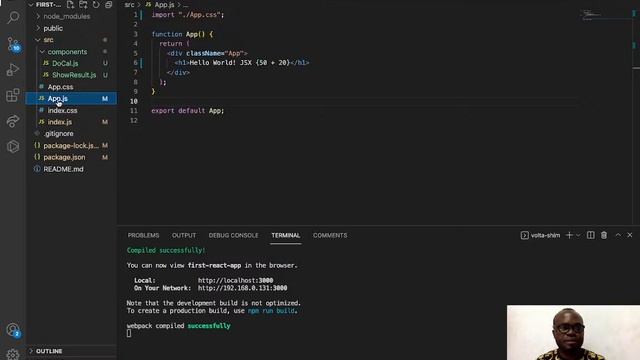Image resolution: width=640 pixels, height=360 pixels.
Task: Click 'npm run build' text in terminal
Action: pyautogui.click(x=271, y=311)
